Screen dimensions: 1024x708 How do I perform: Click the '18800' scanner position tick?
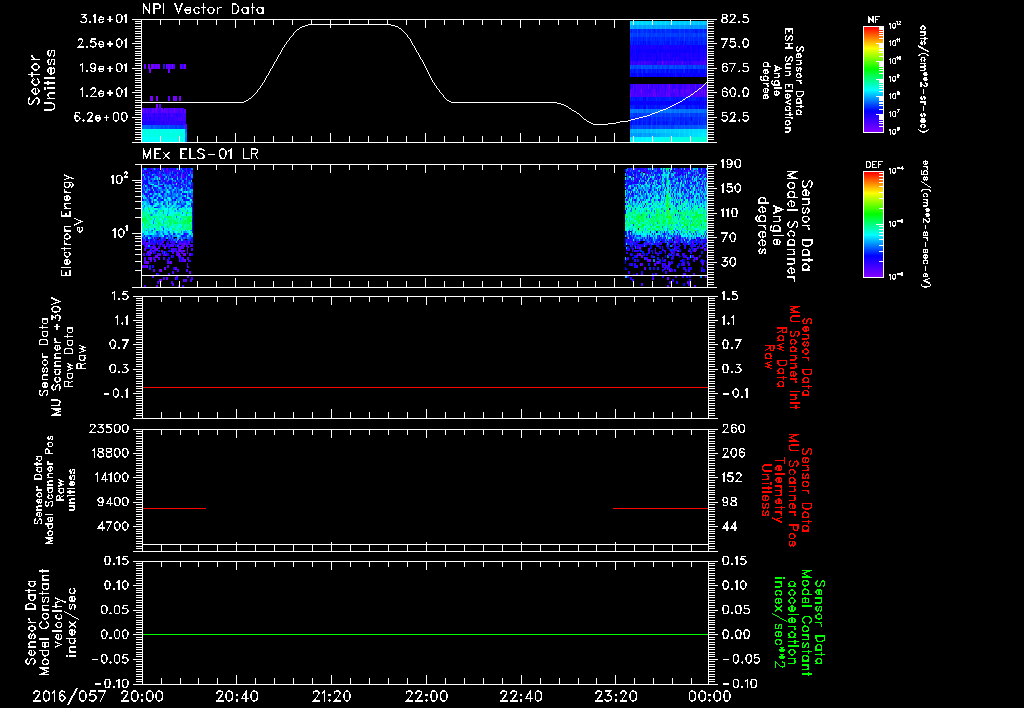click(111, 453)
